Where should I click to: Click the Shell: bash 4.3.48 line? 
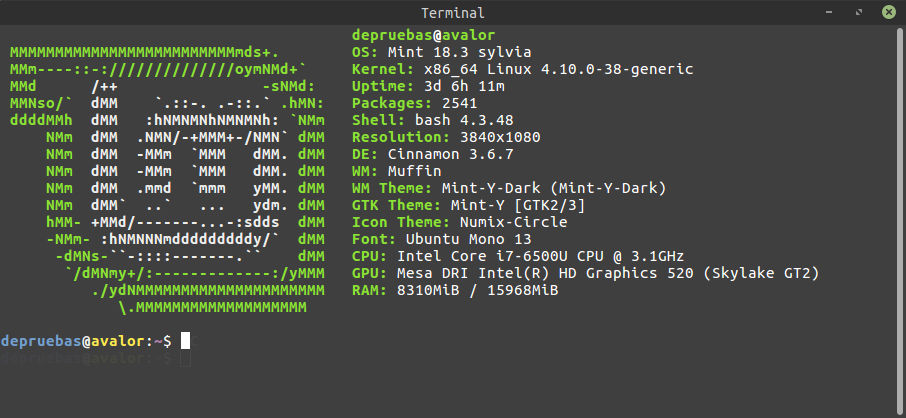pyautogui.click(x=432, y=120)
